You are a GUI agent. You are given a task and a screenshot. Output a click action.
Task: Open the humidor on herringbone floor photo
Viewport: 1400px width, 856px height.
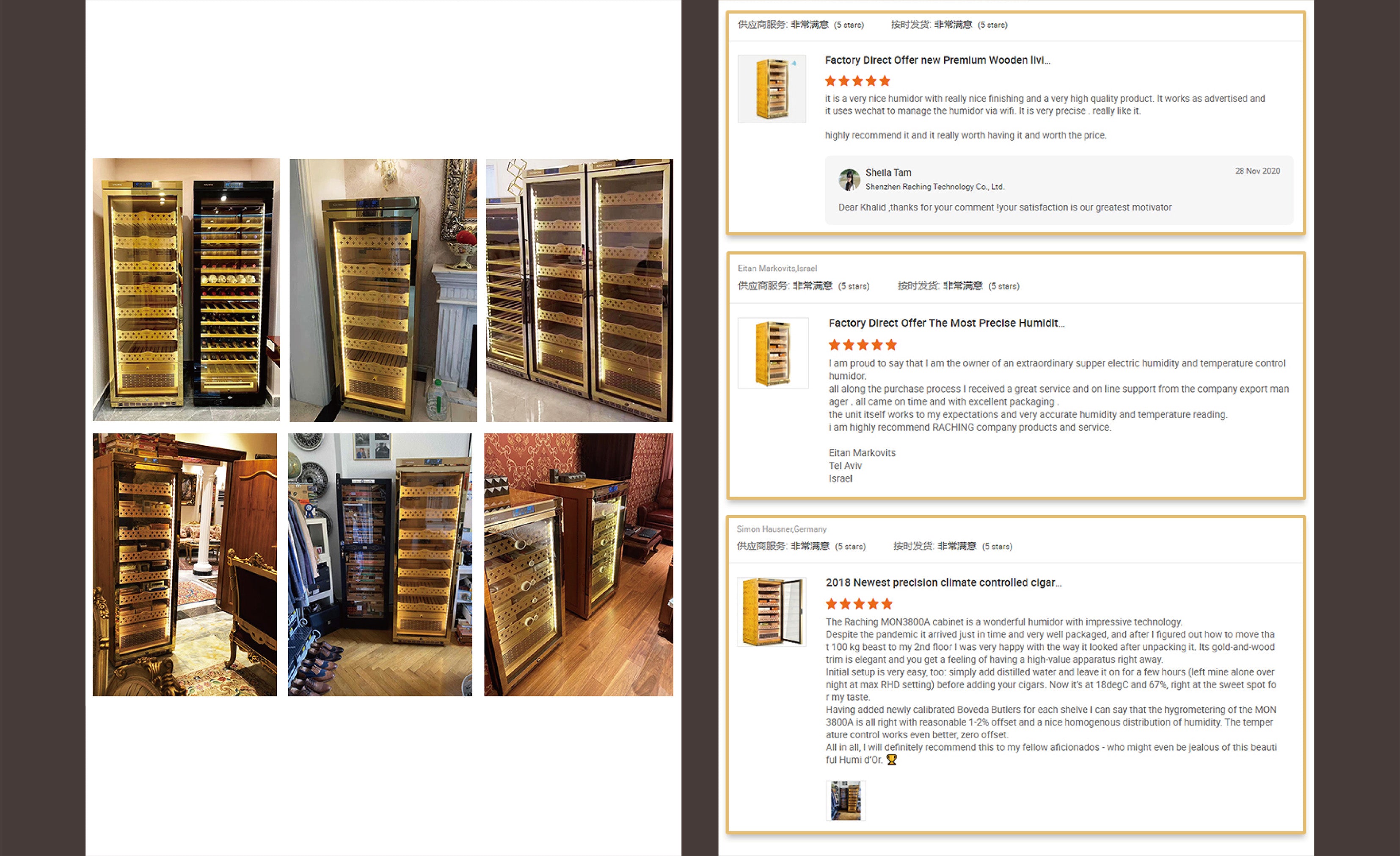pos(380,564)
